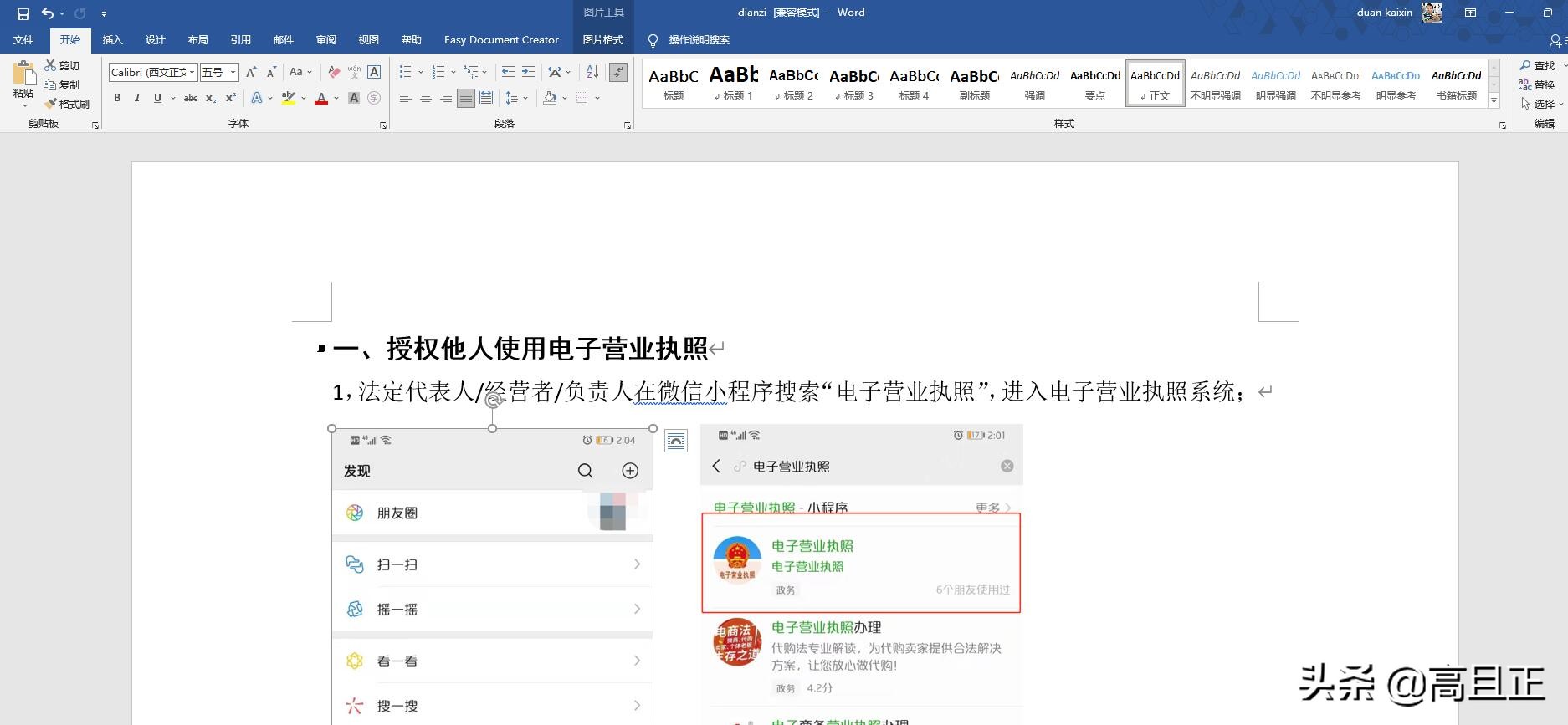1568x725 pixels.
Task: Expand the Styles gallery more arrow
Action: point(1494,101)
